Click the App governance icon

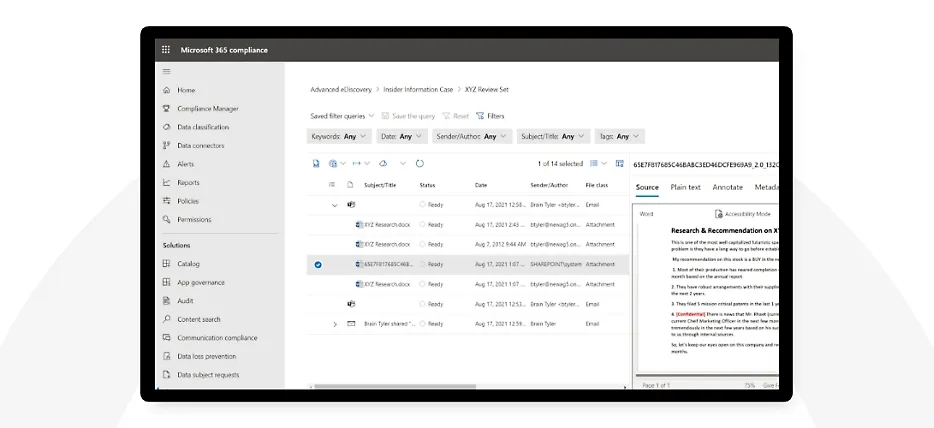(x=166, y=282)
